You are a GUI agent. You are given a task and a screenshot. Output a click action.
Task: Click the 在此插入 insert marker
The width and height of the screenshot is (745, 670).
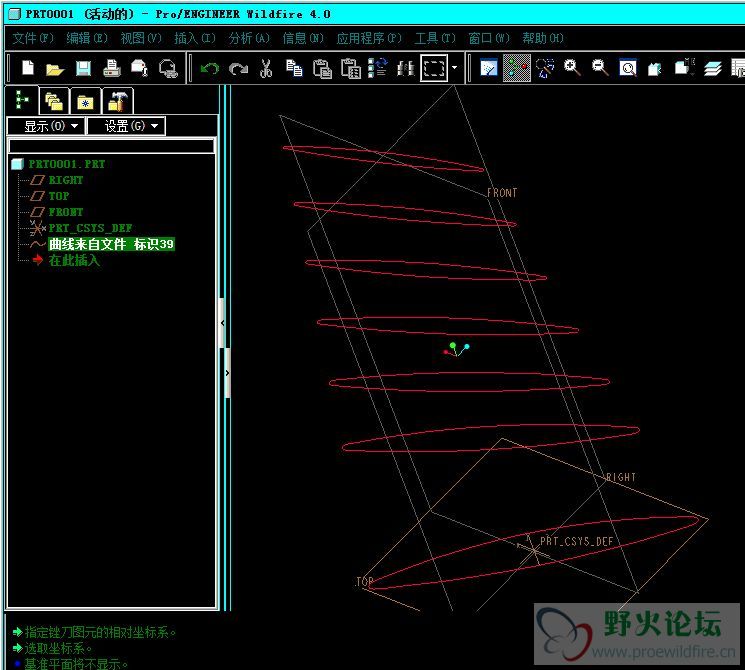click(74, 260)
